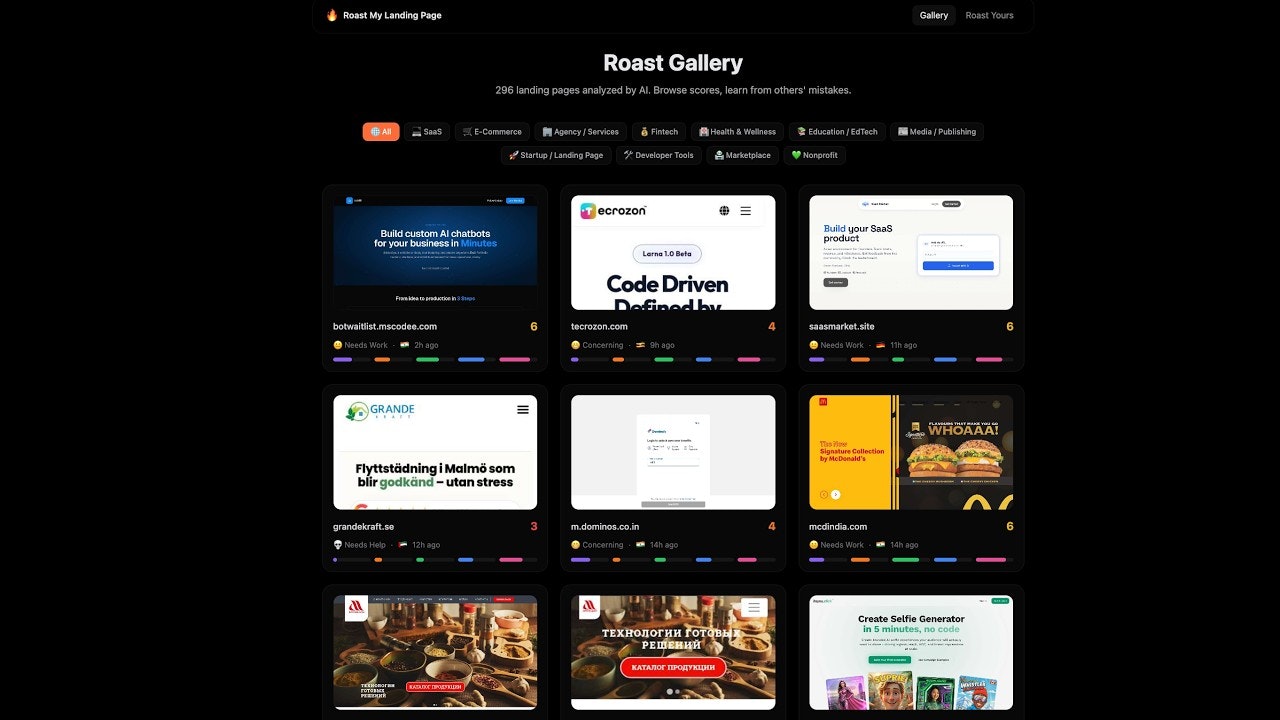Click Needs Work emoji on saasmarket.site card

click(814, 345)
